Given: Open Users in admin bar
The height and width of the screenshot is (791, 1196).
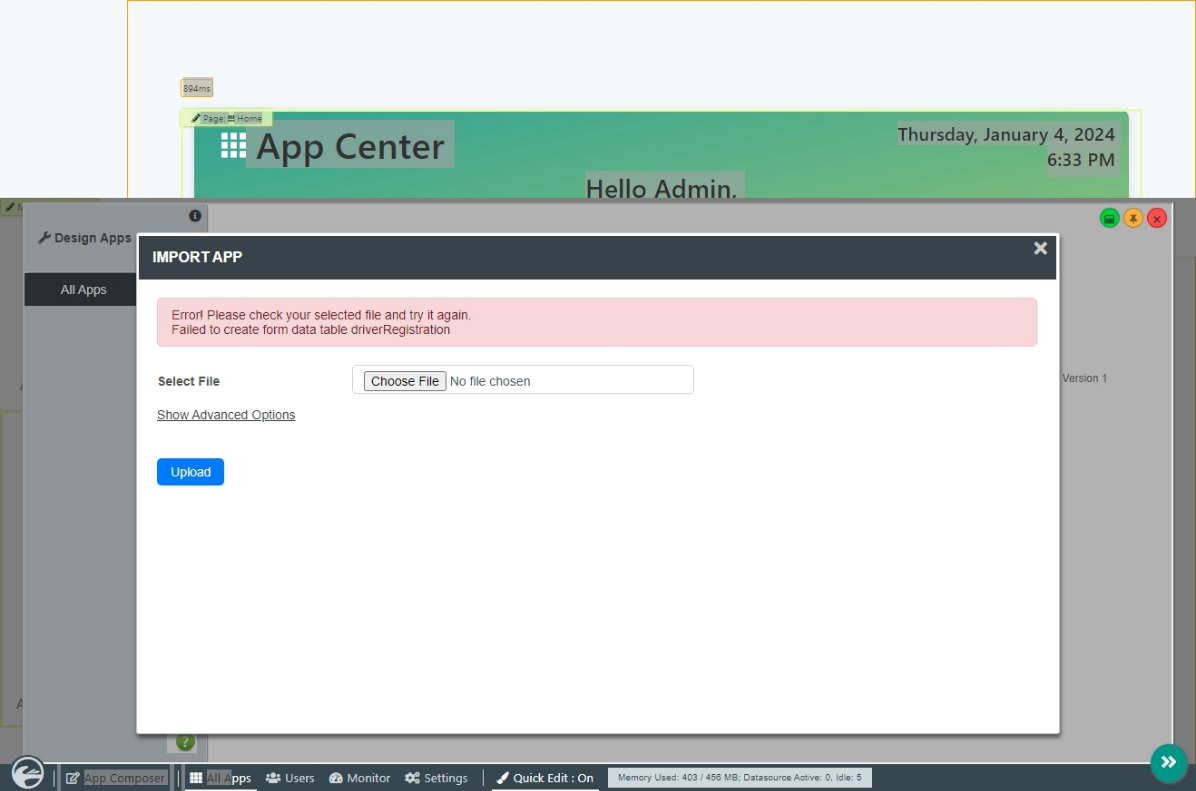Looking at the screenshot, I should coord(290,778).
